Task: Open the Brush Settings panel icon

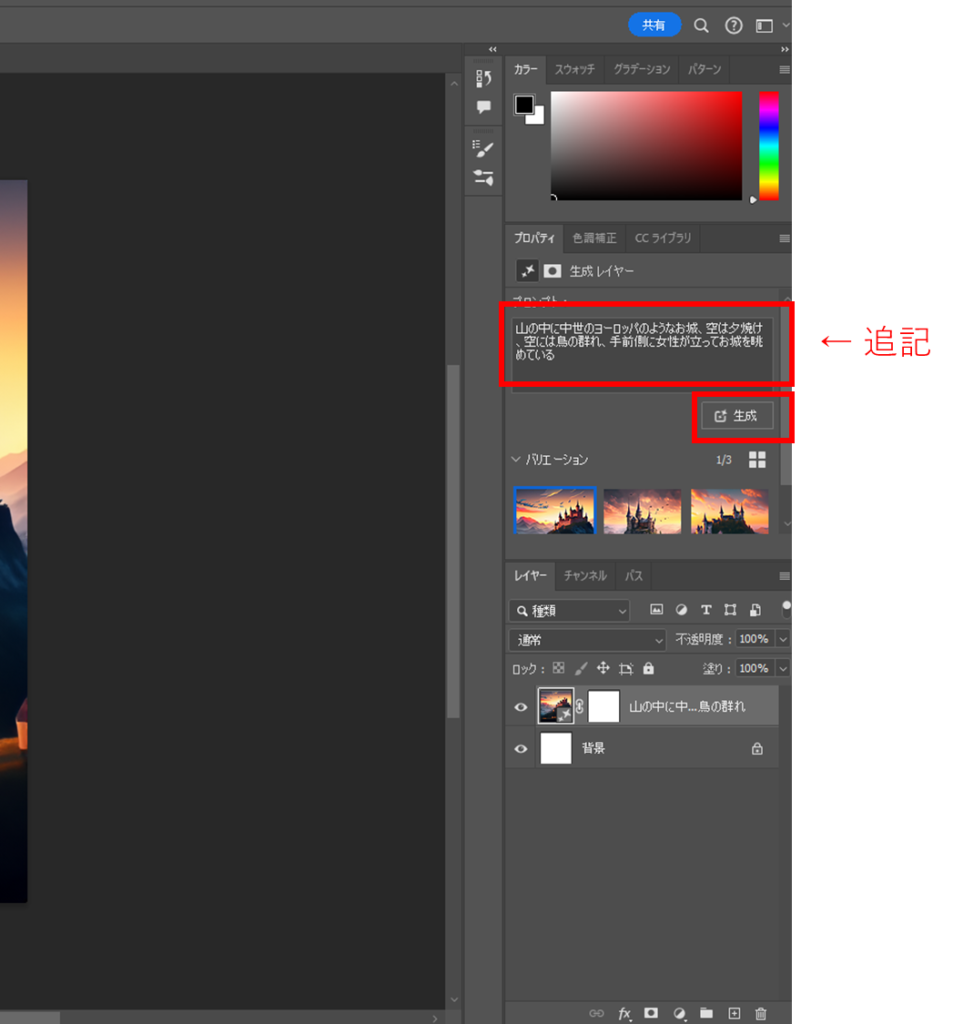Action: pyautogui.click(x=484, y=148)
